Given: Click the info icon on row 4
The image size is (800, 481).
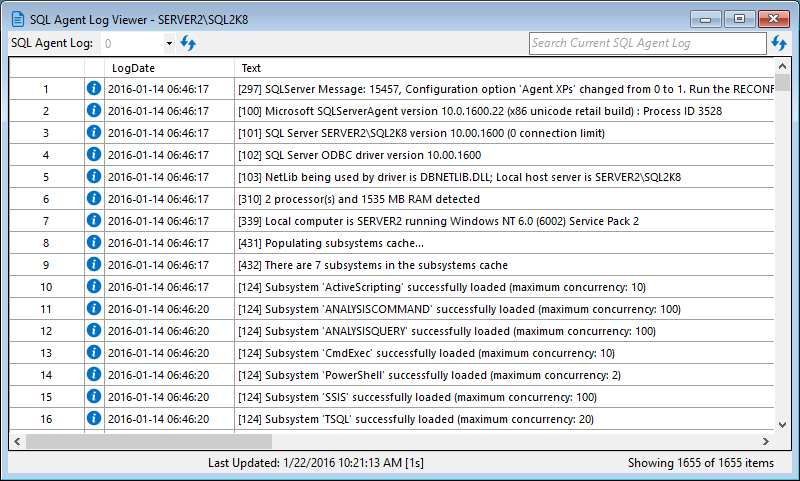Looking at the screenshot, I should [94, 154].
